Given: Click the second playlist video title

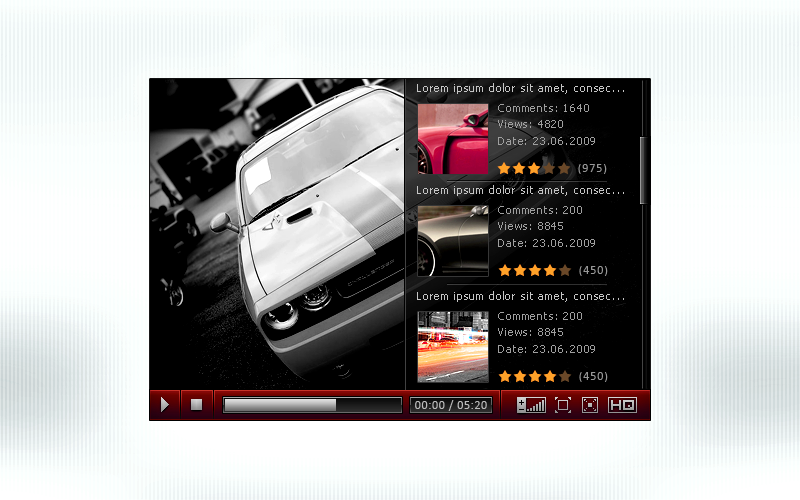Looking at the screenshot, I should 520,190.
